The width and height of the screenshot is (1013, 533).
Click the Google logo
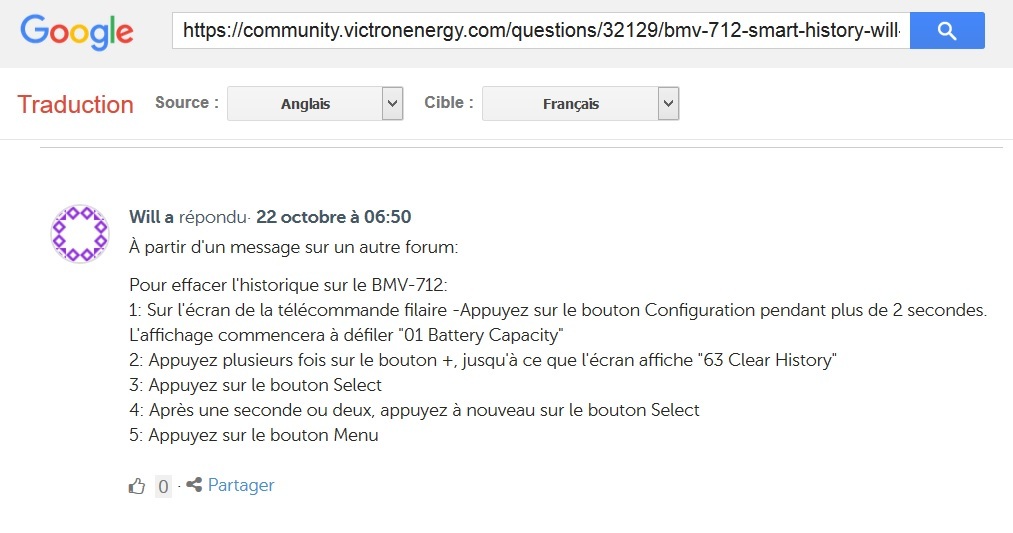(76, 32)
